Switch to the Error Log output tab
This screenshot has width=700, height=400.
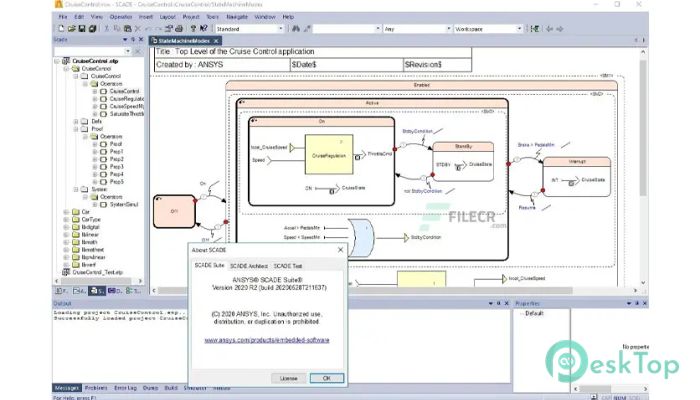tap(125, 388)
